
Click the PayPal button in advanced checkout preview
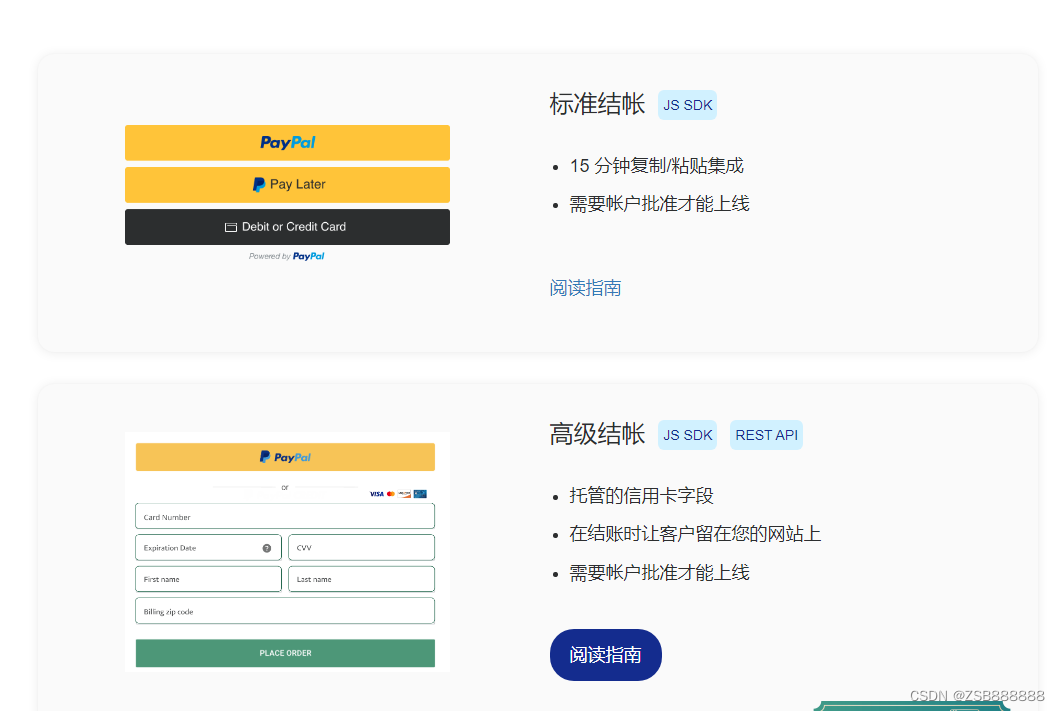pos(285,457)
